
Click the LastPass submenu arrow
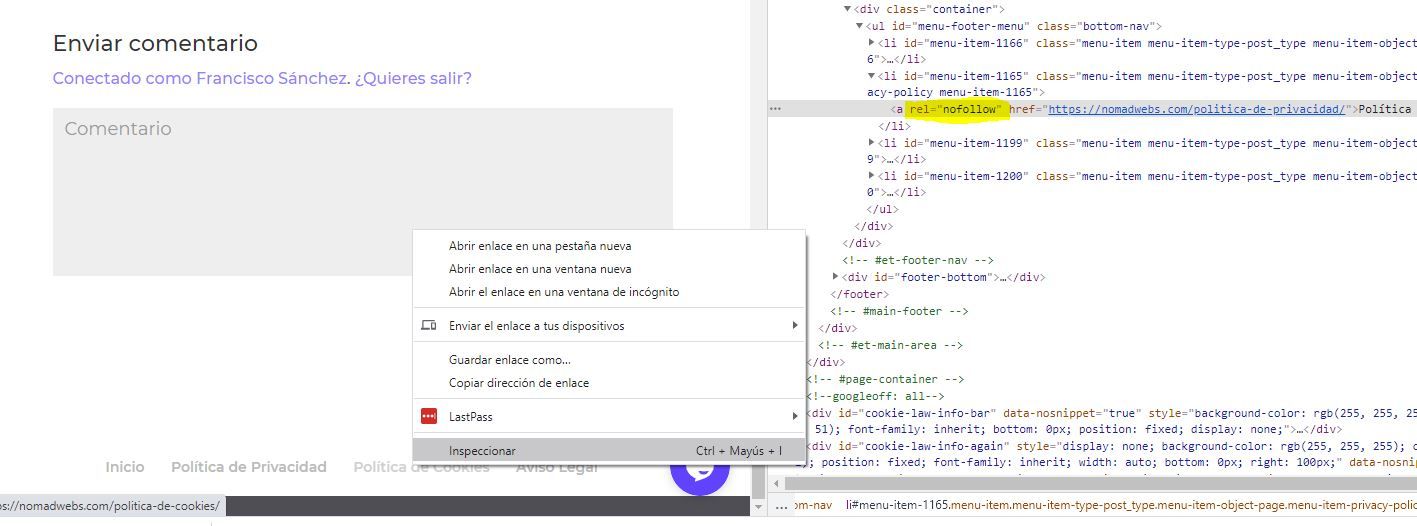pyautogui.click(x=795, y=416)
